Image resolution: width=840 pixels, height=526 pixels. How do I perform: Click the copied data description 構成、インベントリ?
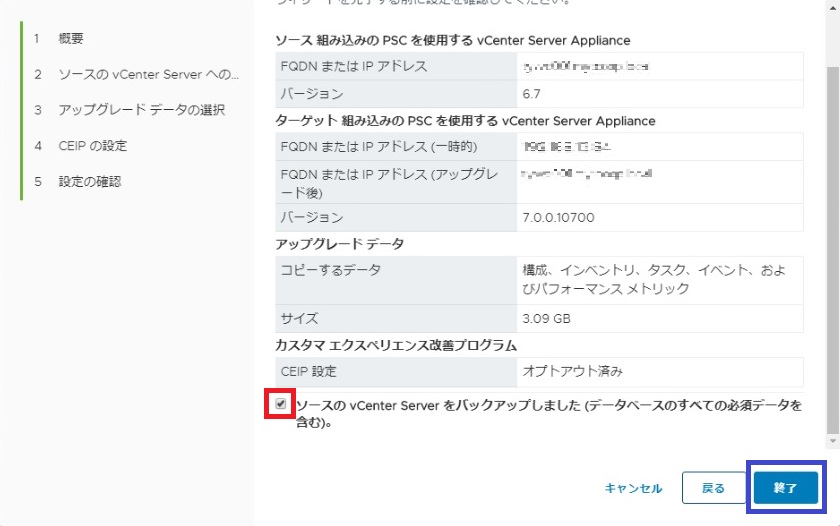pyautogui.click(x=654, y=279)
